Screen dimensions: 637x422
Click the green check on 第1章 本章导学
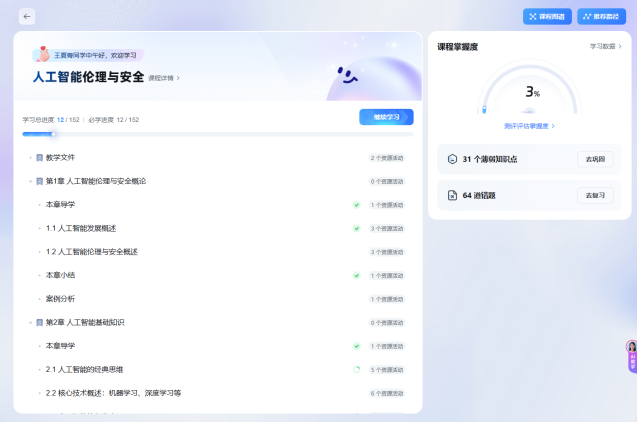tap(357, 205)
